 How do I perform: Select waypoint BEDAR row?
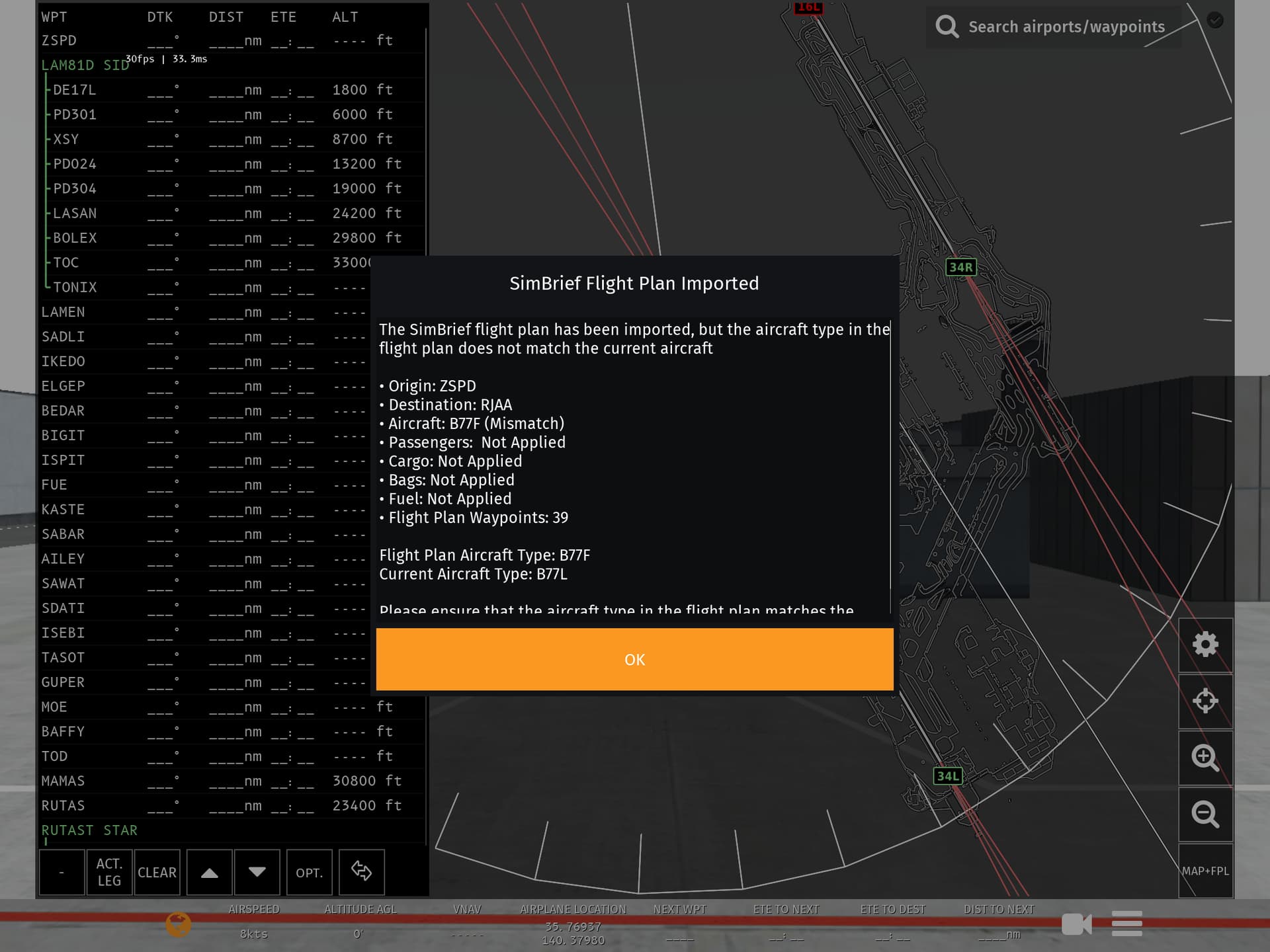point(205,411)
